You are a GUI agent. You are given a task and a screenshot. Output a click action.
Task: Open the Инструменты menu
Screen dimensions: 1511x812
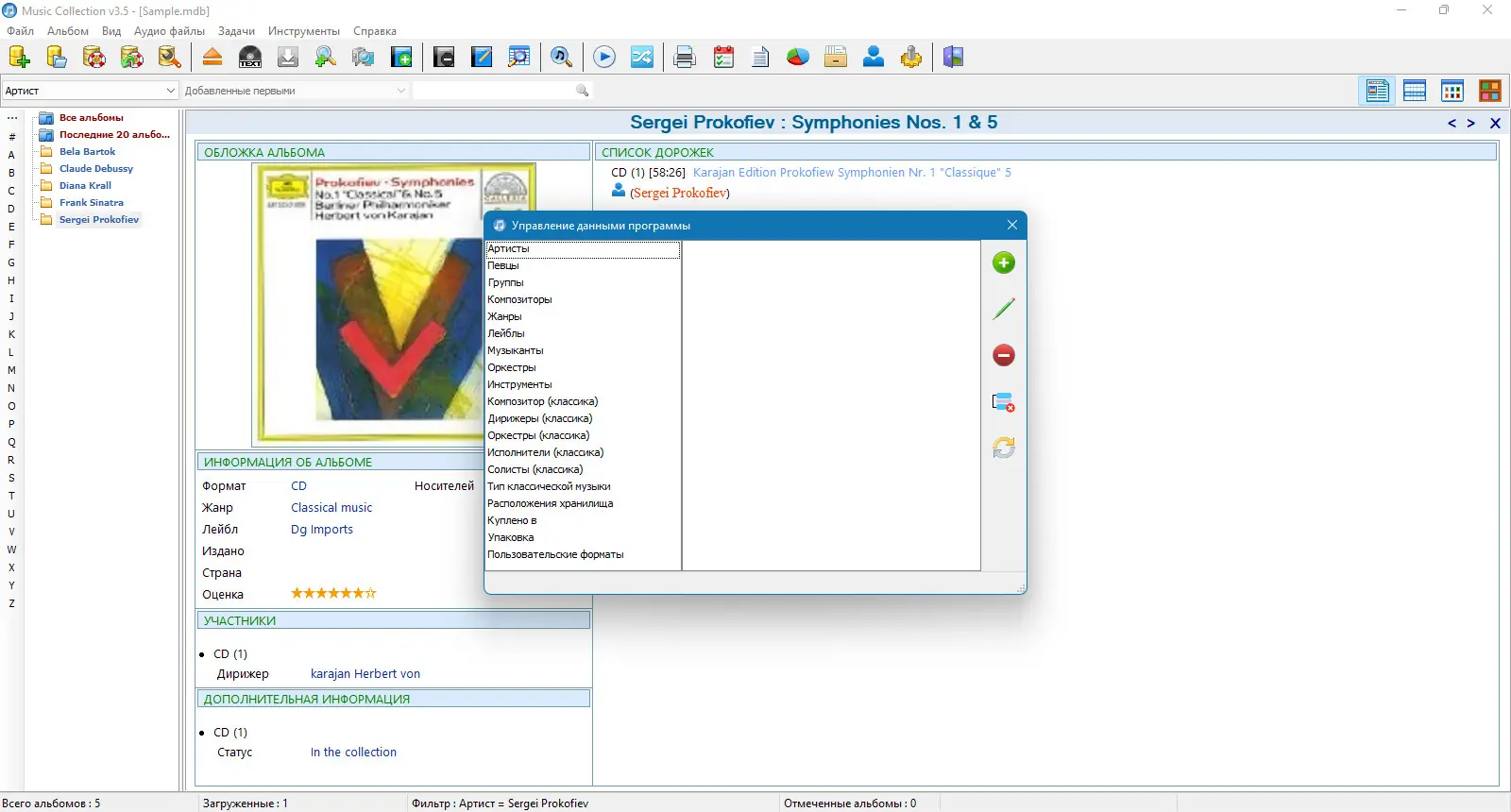(304, 31)
